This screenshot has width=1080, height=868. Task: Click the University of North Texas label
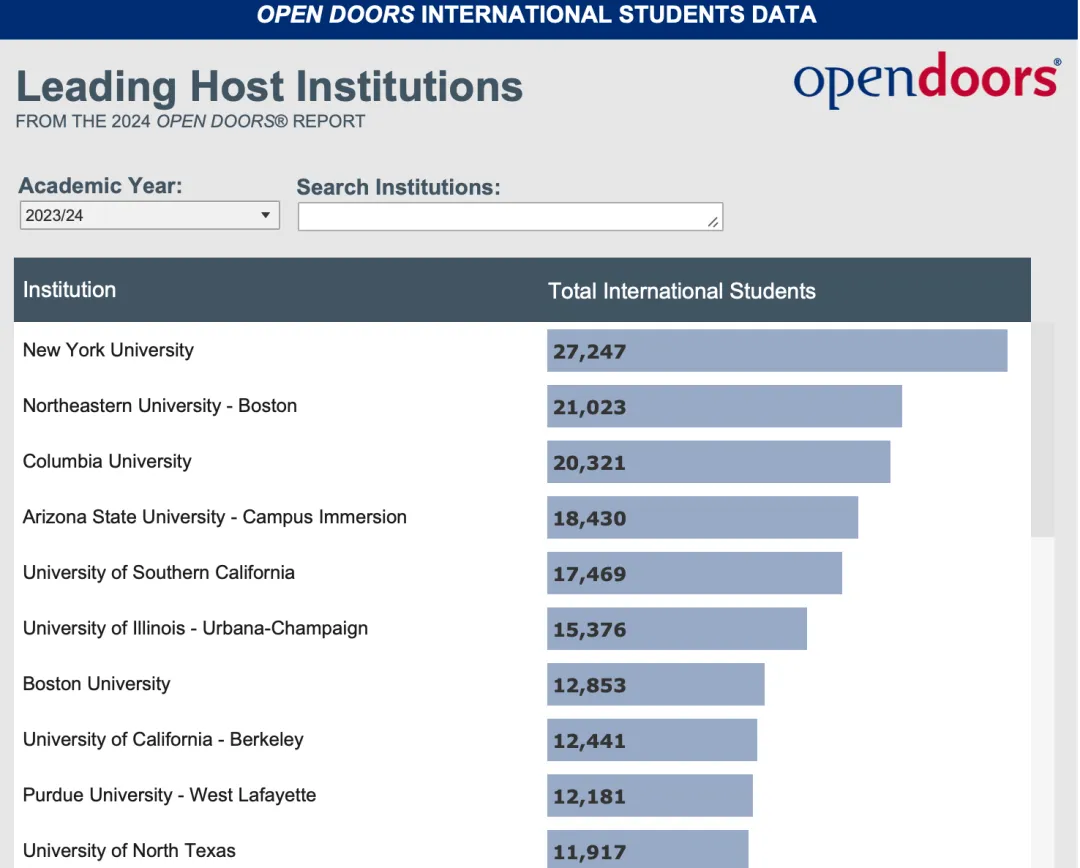click(x=129, y=851)
